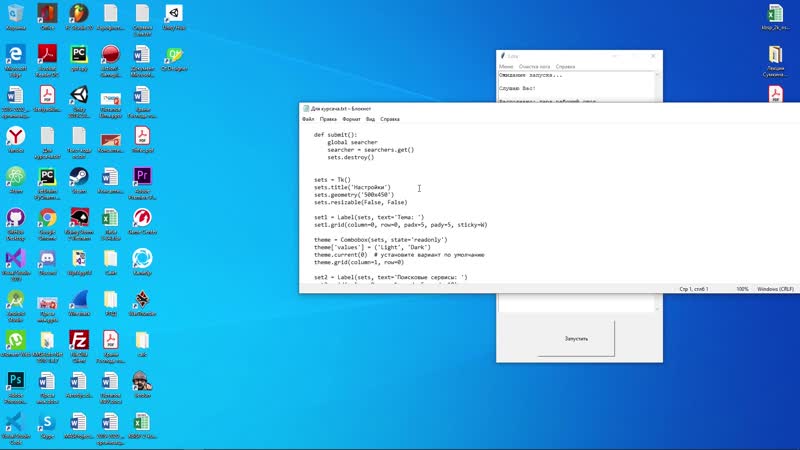The height and width of the screenshot is (450, 800).
Task: Open the Формат menu in Notepad
Action: [351, 119]
